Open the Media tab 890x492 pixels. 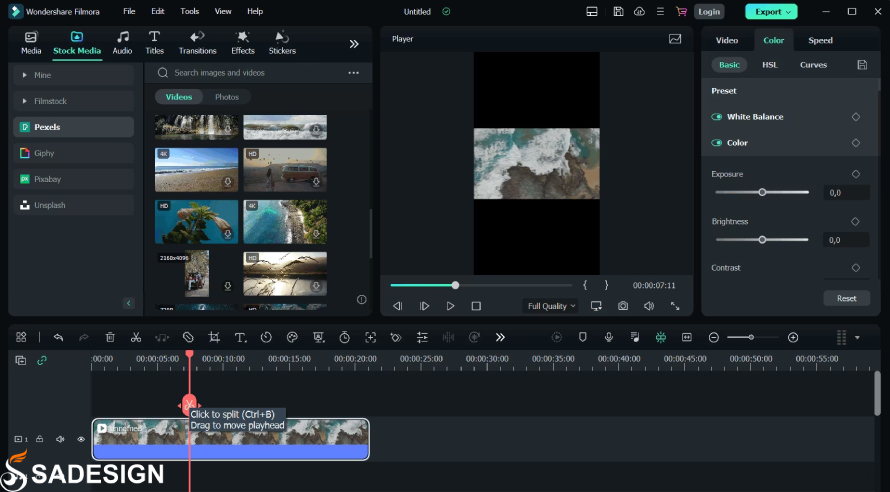31,43
